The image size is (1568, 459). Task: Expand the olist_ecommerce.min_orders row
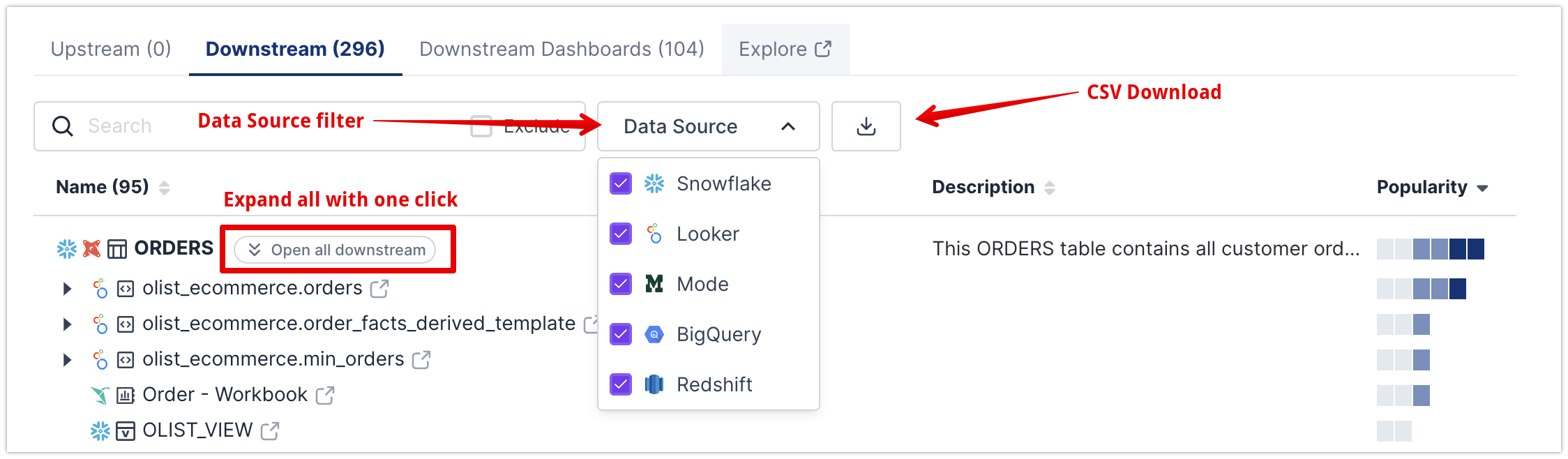(x=67, y=360)
